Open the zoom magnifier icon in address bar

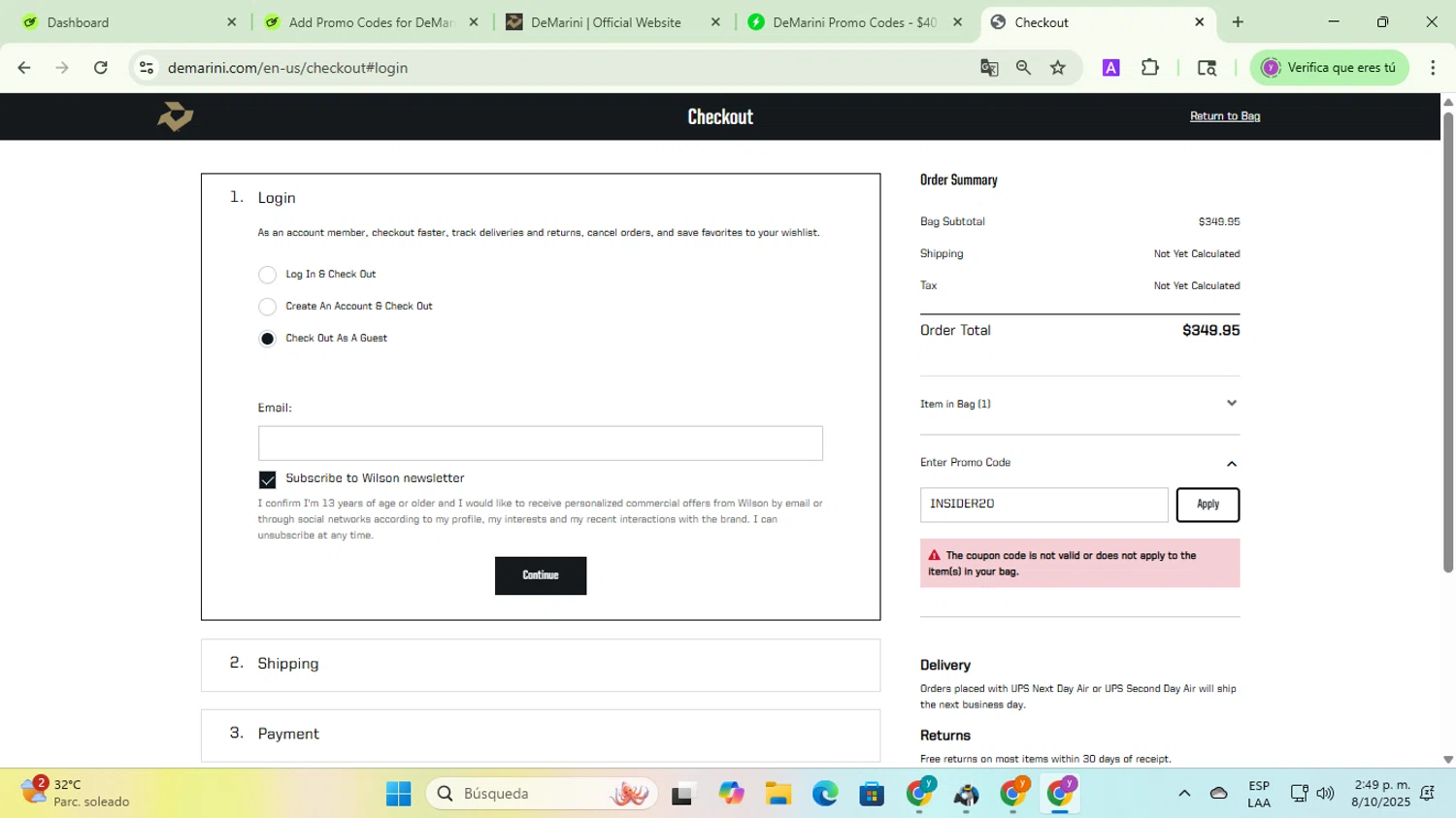click(x=1023, y=68)
